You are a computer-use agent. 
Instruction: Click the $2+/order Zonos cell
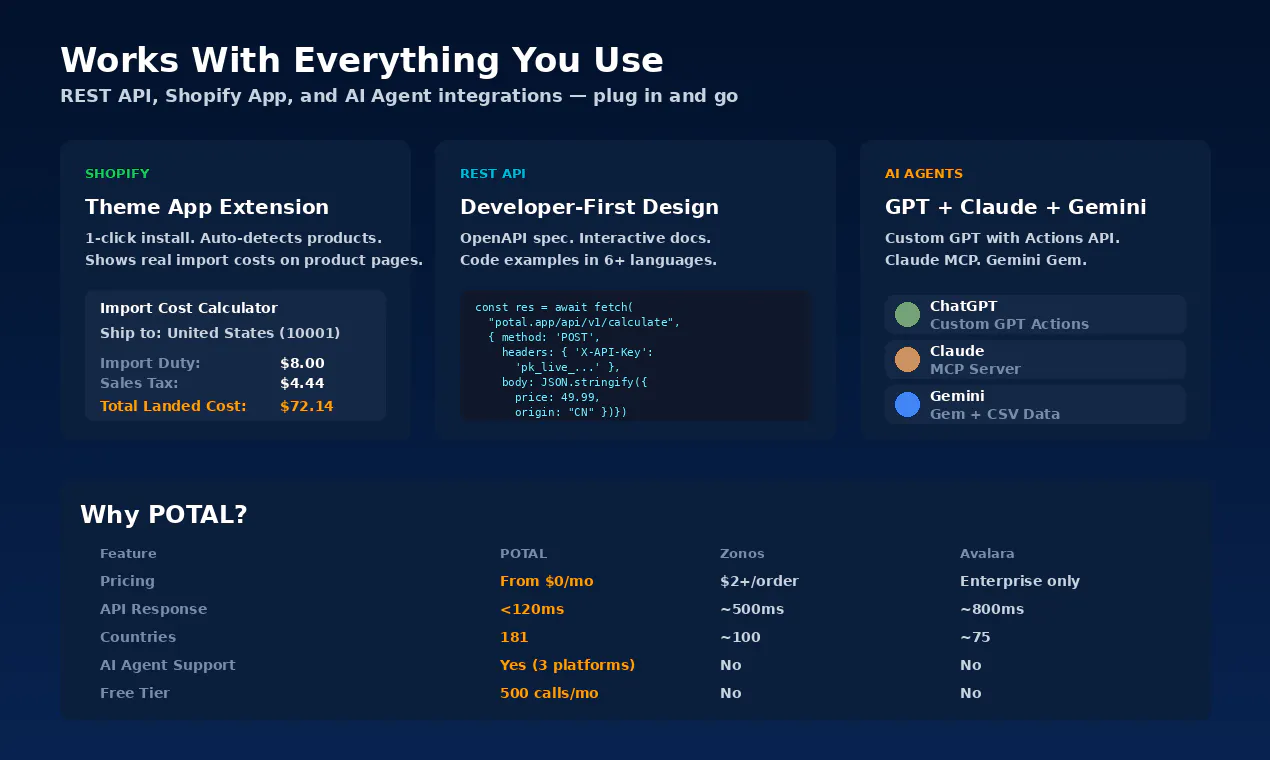759,581
